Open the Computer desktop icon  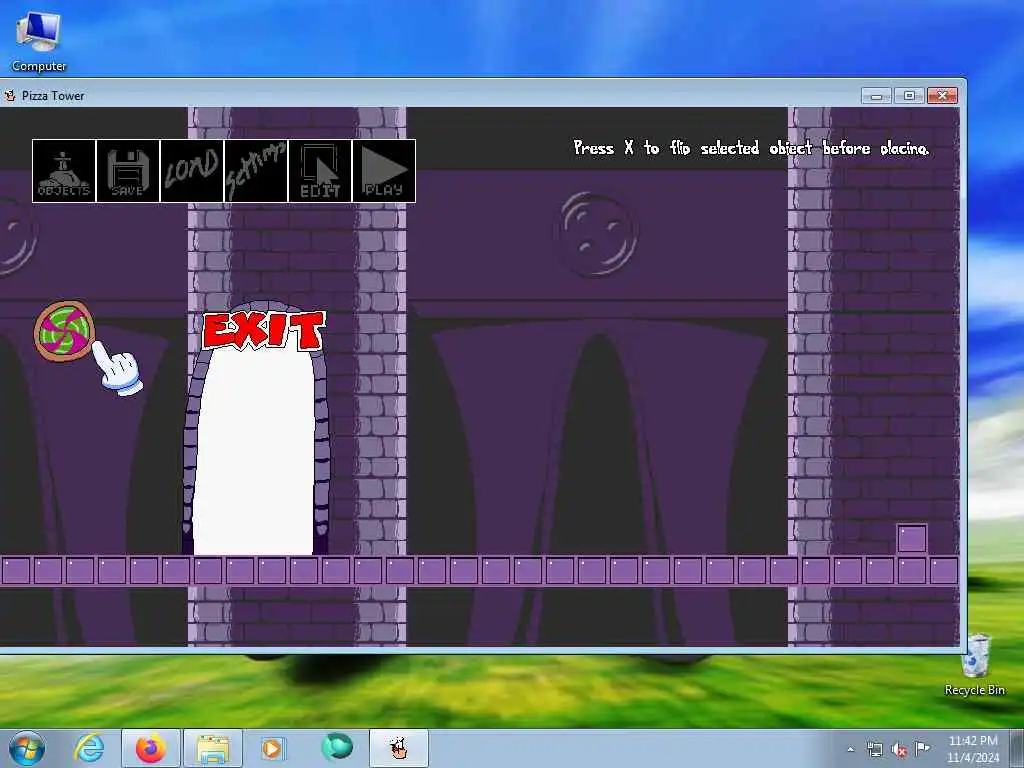(39, 42)
